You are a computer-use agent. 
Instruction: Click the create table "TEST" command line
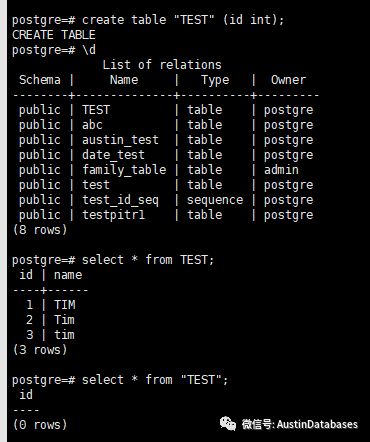coord(148,20)
